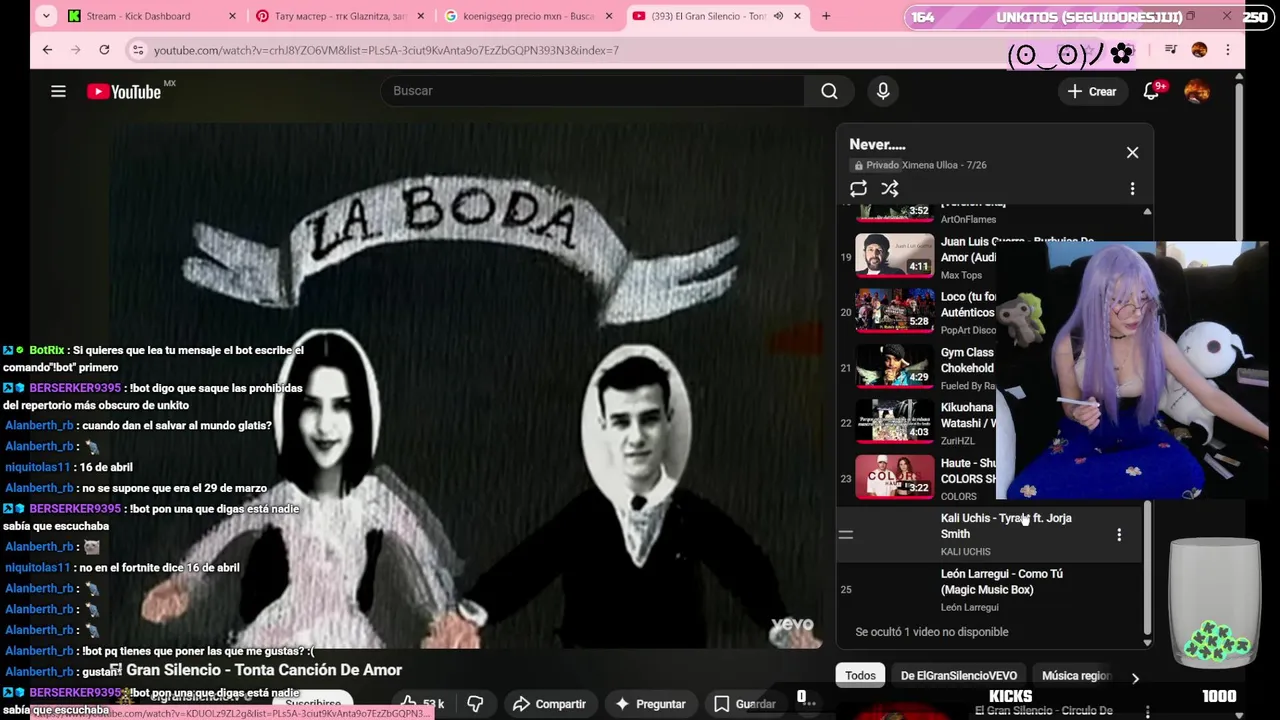This screenshot has height=720, width=1280.
Task: Toggle playlist shuffle
Action: pos(890,188)
